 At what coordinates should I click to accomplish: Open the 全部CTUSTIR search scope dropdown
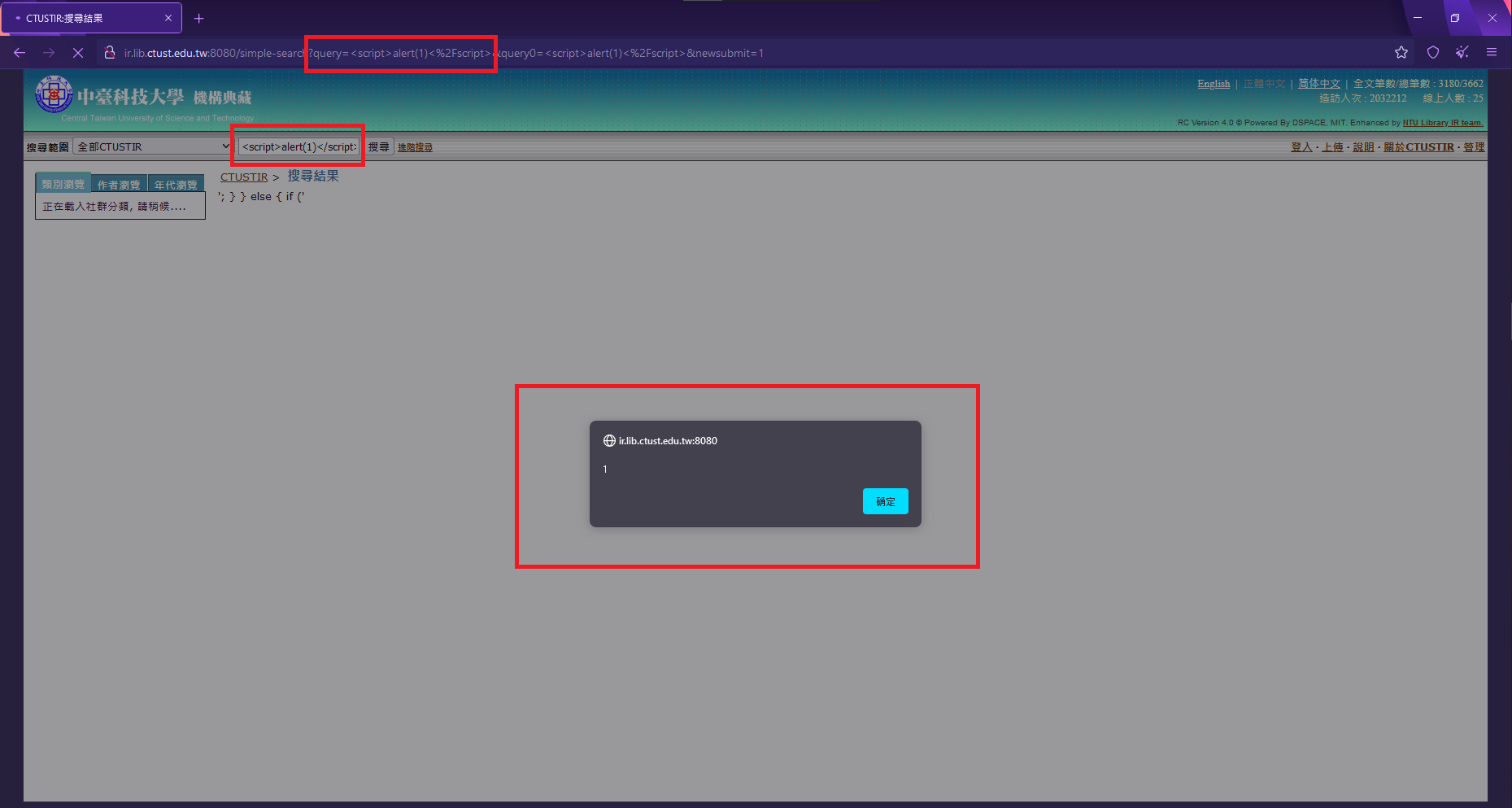[x=153, y=146]
